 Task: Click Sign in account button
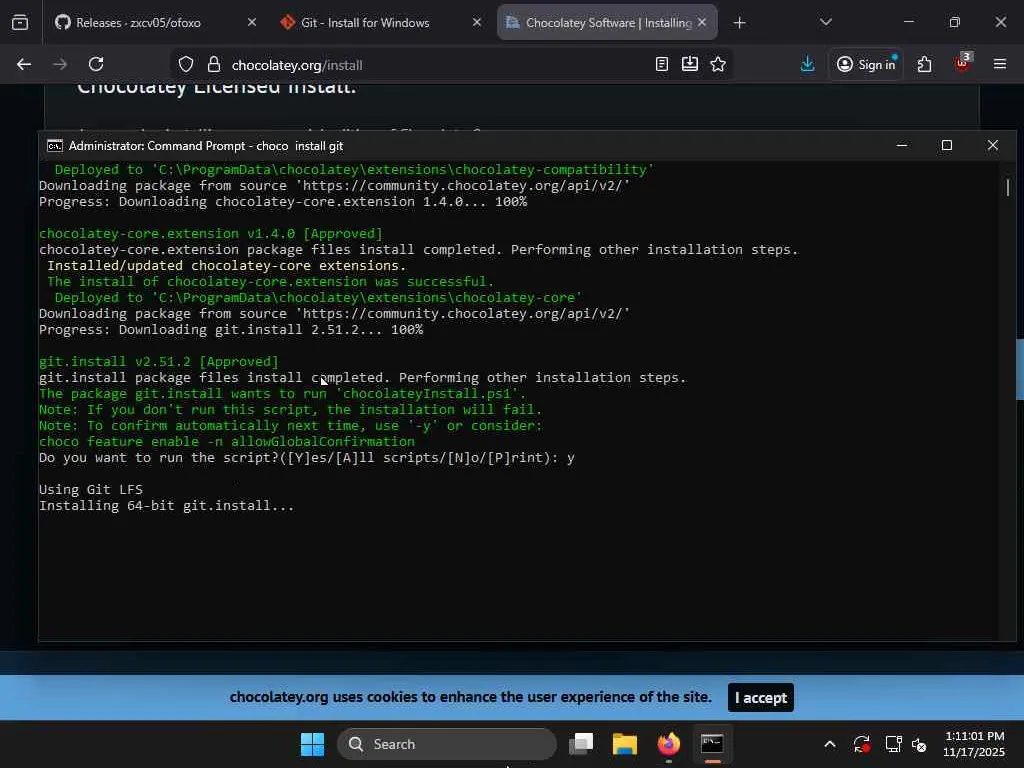(866, 65)
